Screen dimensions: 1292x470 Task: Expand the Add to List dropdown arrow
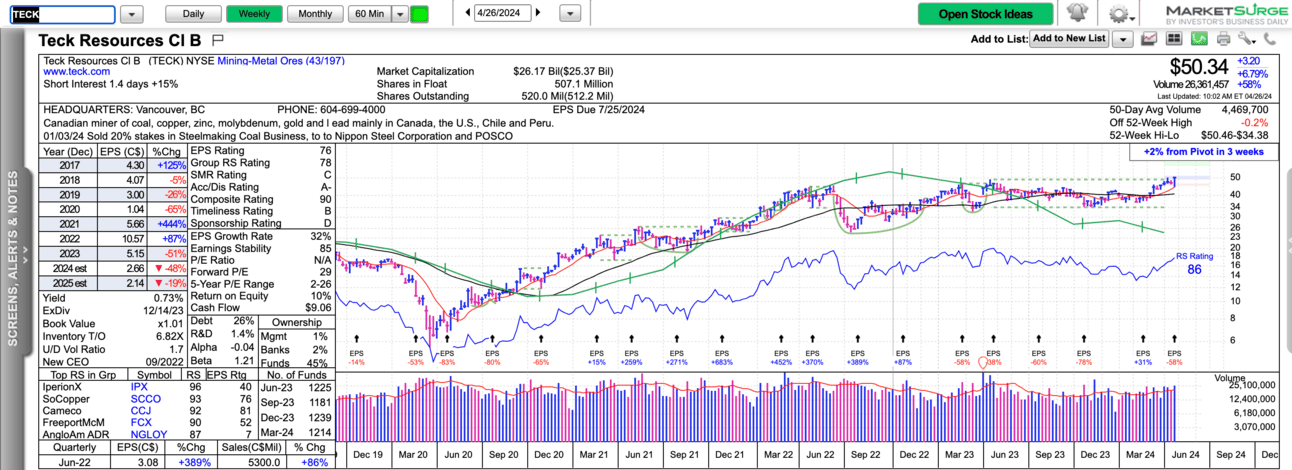tap(1123, 39)
